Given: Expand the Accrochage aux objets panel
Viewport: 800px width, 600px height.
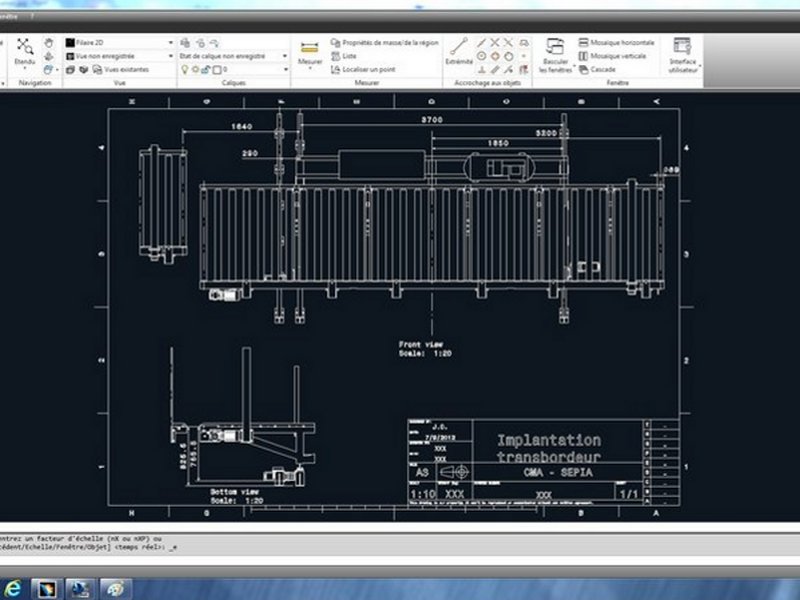Looking at the screenshot, I should (487, 83).
